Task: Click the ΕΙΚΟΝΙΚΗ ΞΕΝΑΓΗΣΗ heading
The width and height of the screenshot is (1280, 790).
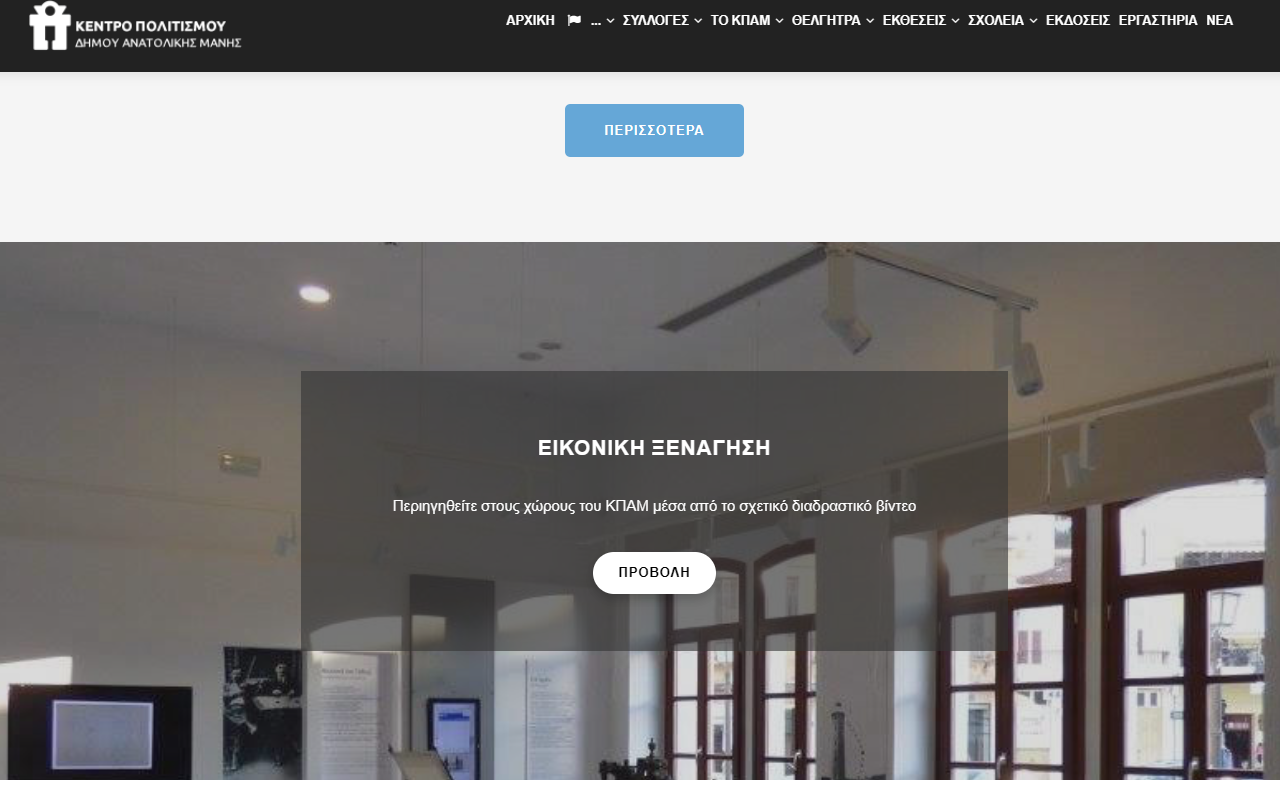Action: tap(654, 448)
